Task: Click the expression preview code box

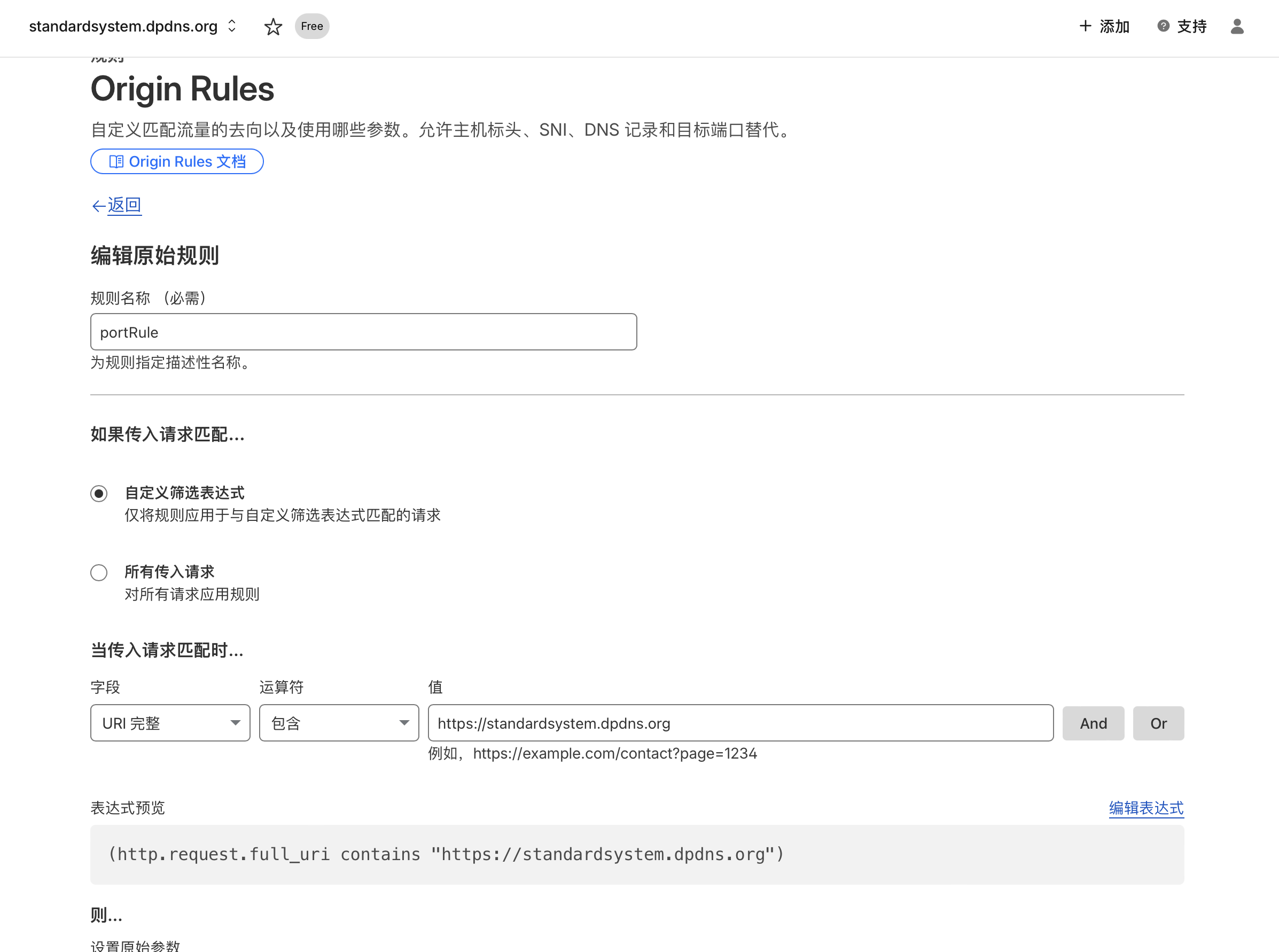Action: 637,854
